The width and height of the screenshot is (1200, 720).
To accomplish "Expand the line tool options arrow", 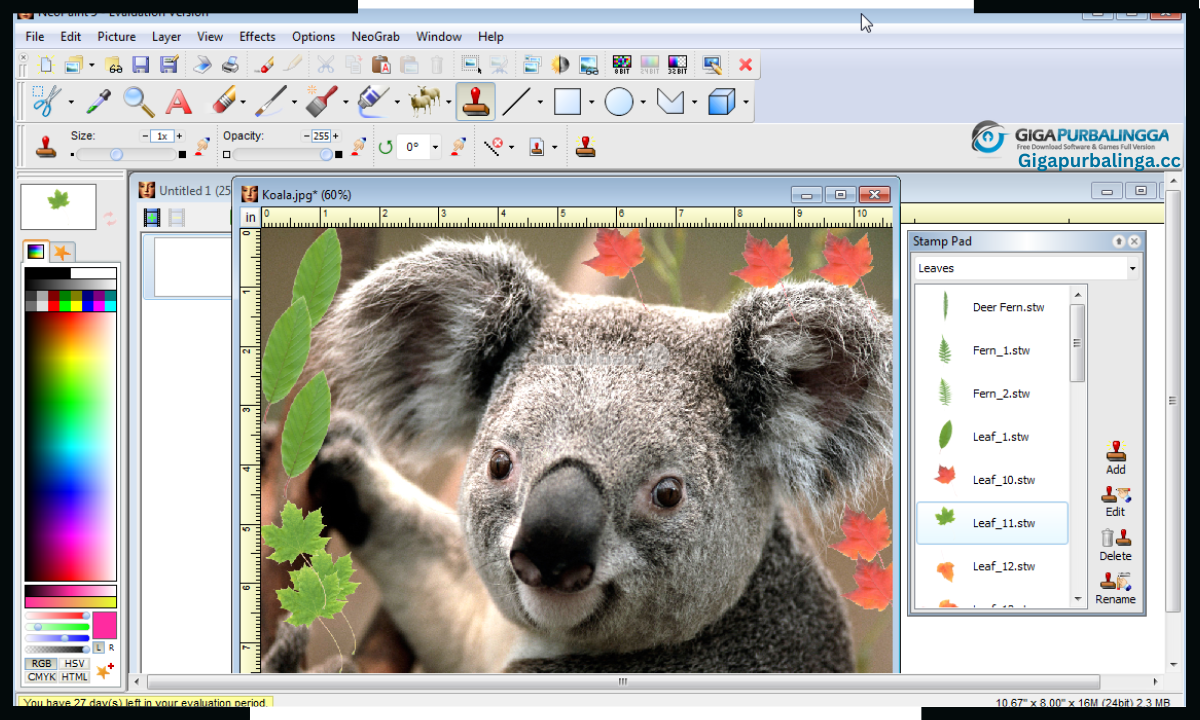I will click(x=541, y=102).
